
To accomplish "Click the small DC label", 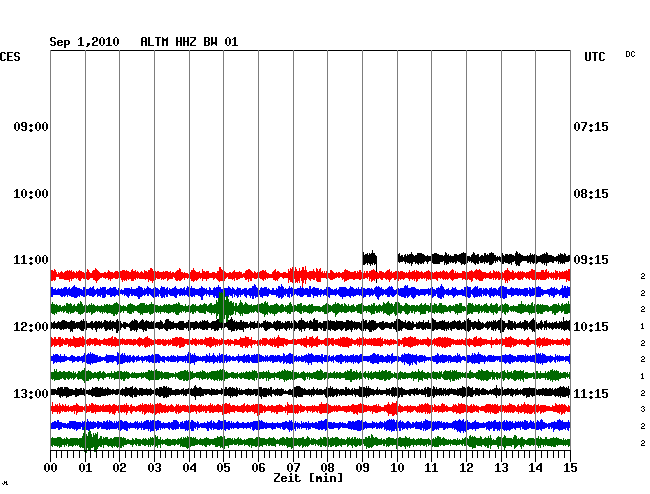I will point(630,54).
